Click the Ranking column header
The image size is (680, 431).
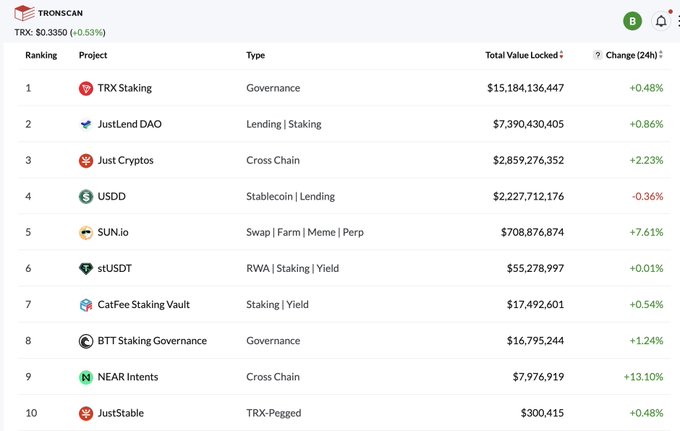(41, 55)
